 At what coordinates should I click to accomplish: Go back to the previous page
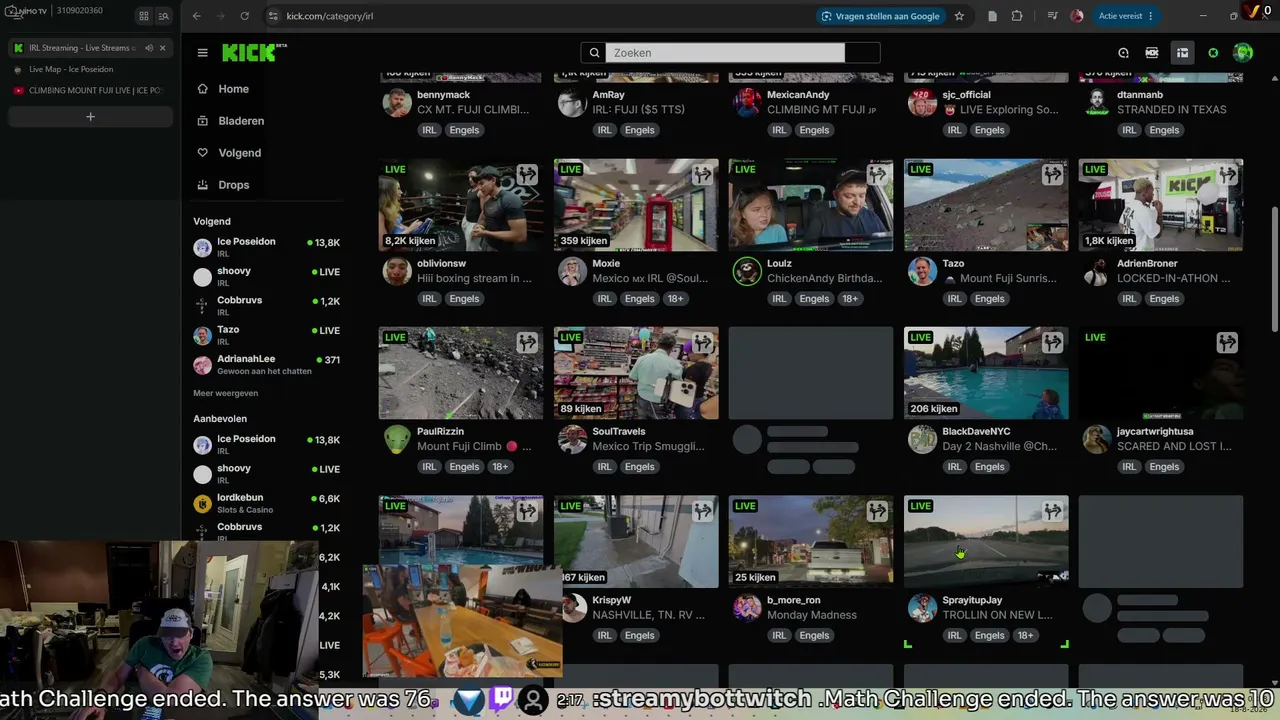click(x=197, y=16)
